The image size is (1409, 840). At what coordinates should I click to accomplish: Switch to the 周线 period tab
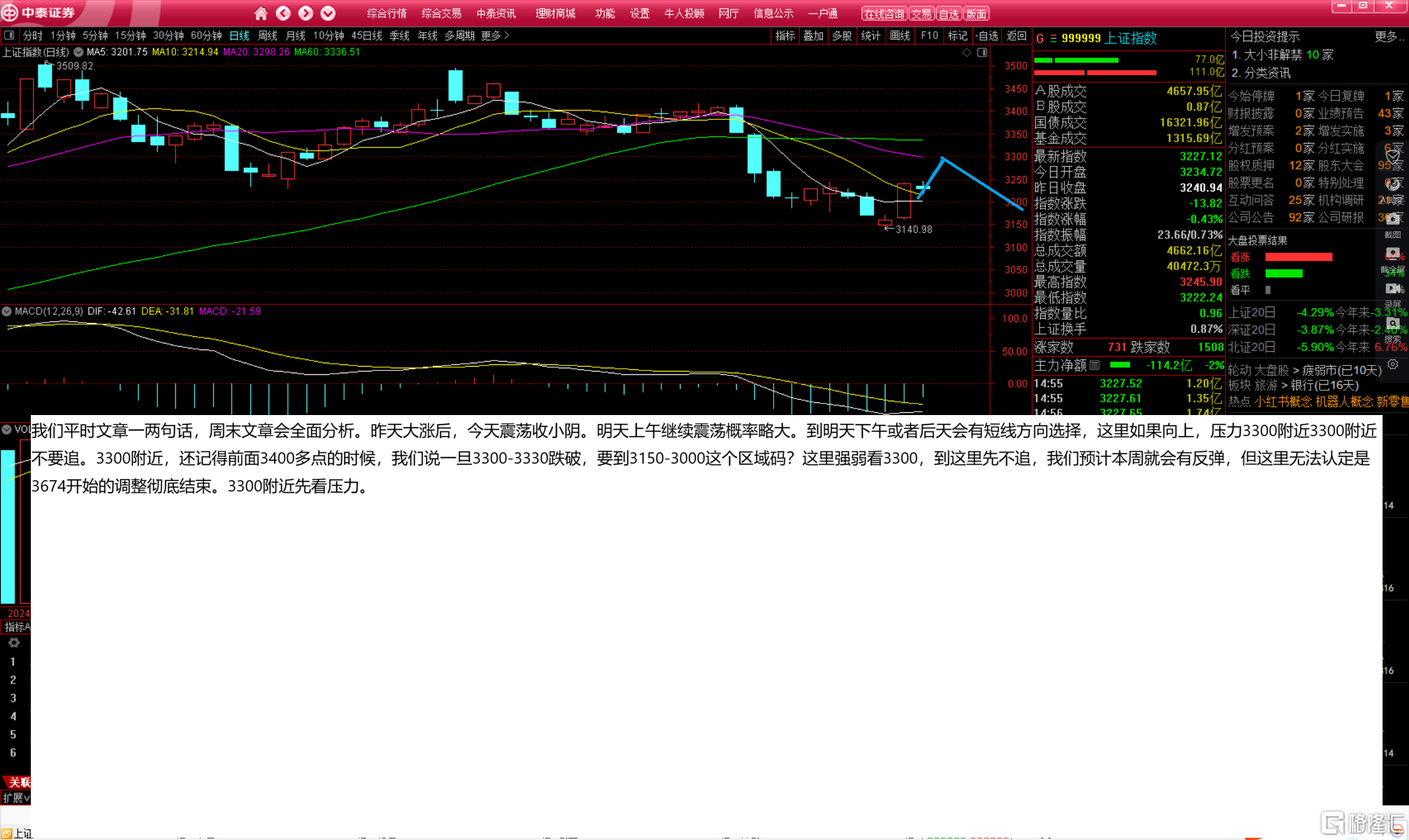(267, 36)
